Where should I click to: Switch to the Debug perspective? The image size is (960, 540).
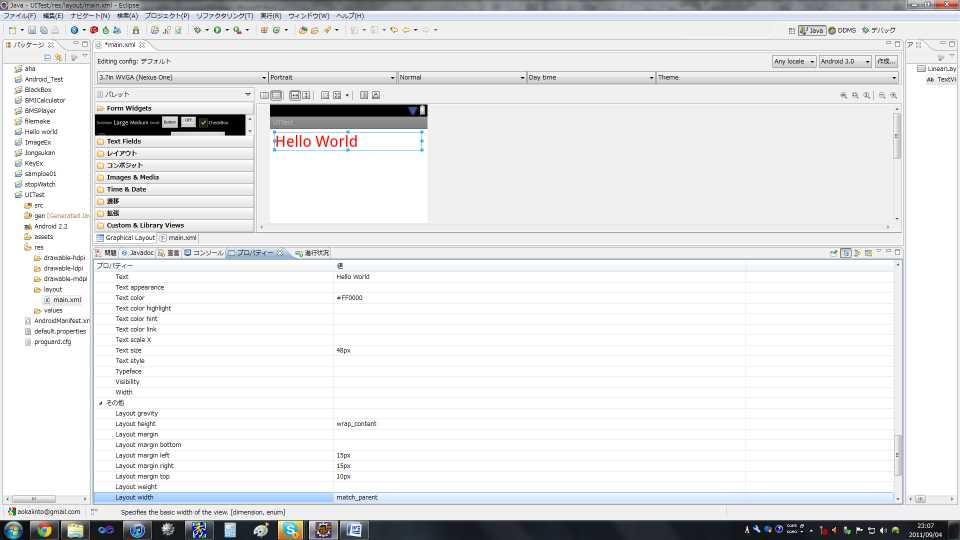click(x=879, y=31)
